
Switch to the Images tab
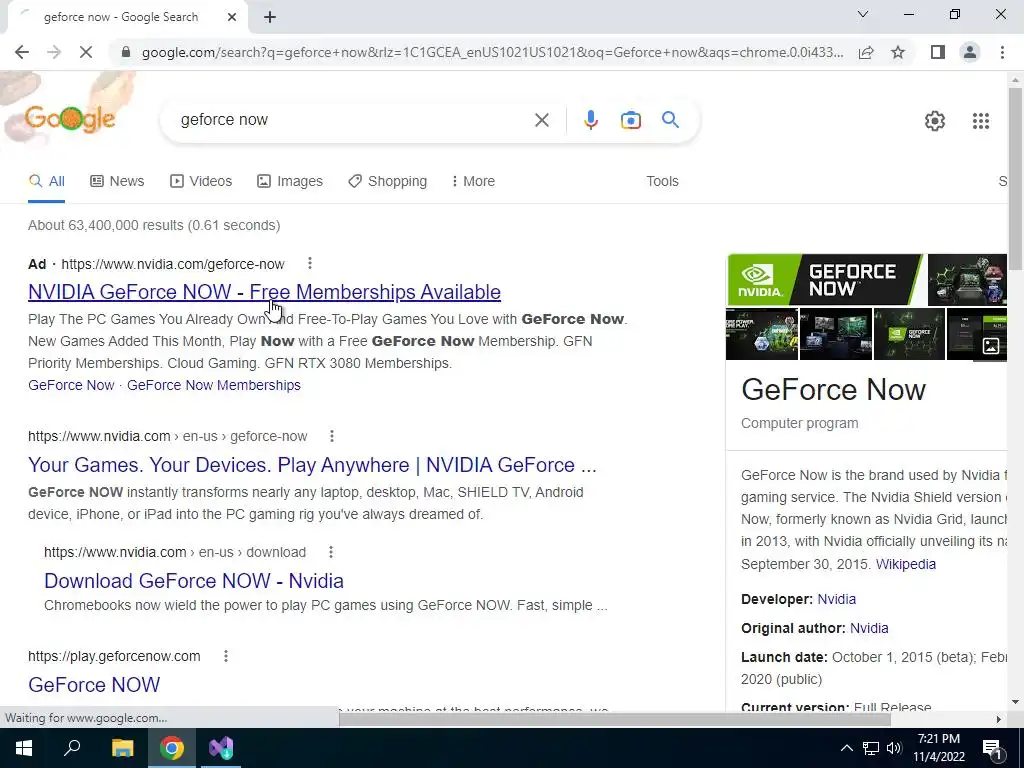289,182
